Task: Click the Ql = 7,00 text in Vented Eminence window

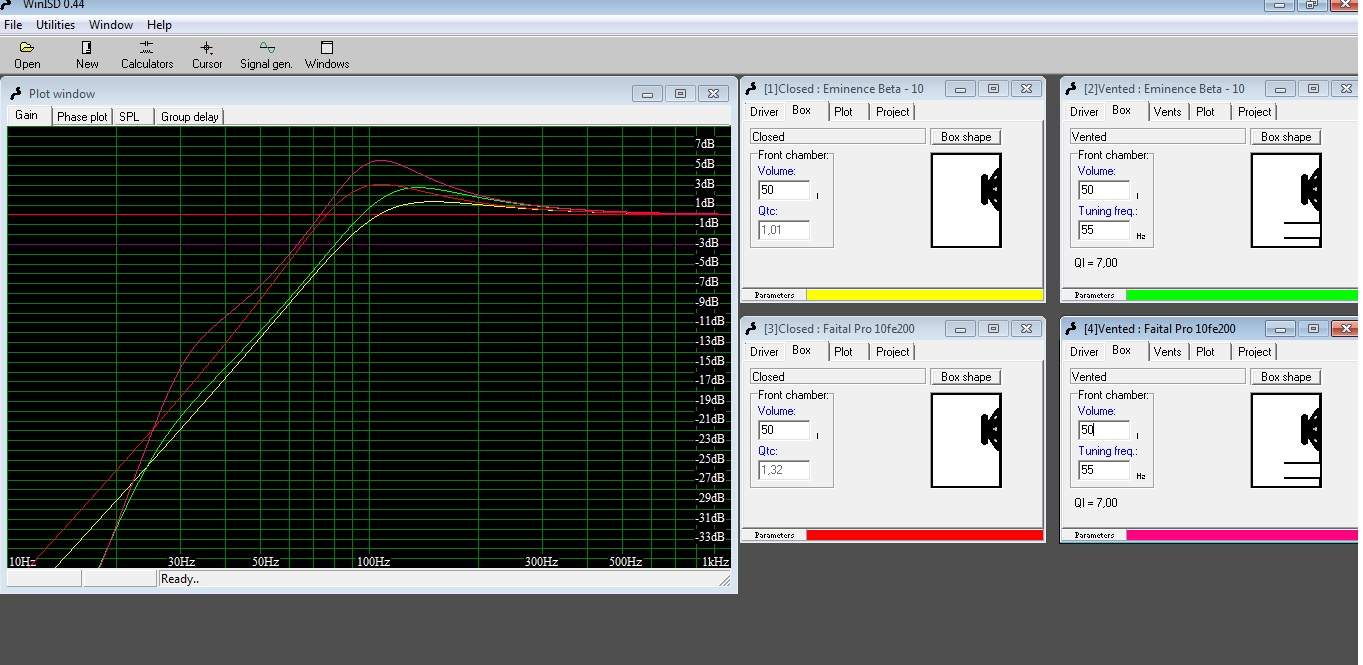Action: tap(1096, 263)
